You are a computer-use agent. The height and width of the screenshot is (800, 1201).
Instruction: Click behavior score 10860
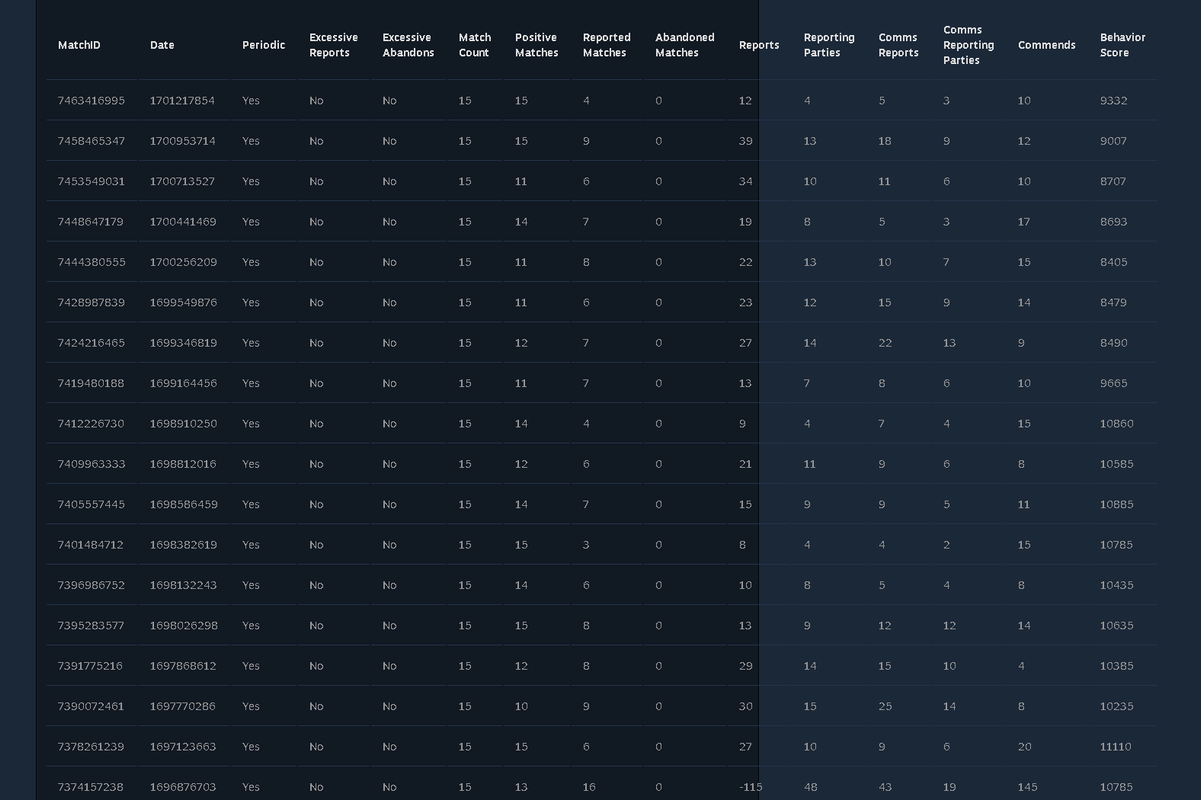point(1117,424)
